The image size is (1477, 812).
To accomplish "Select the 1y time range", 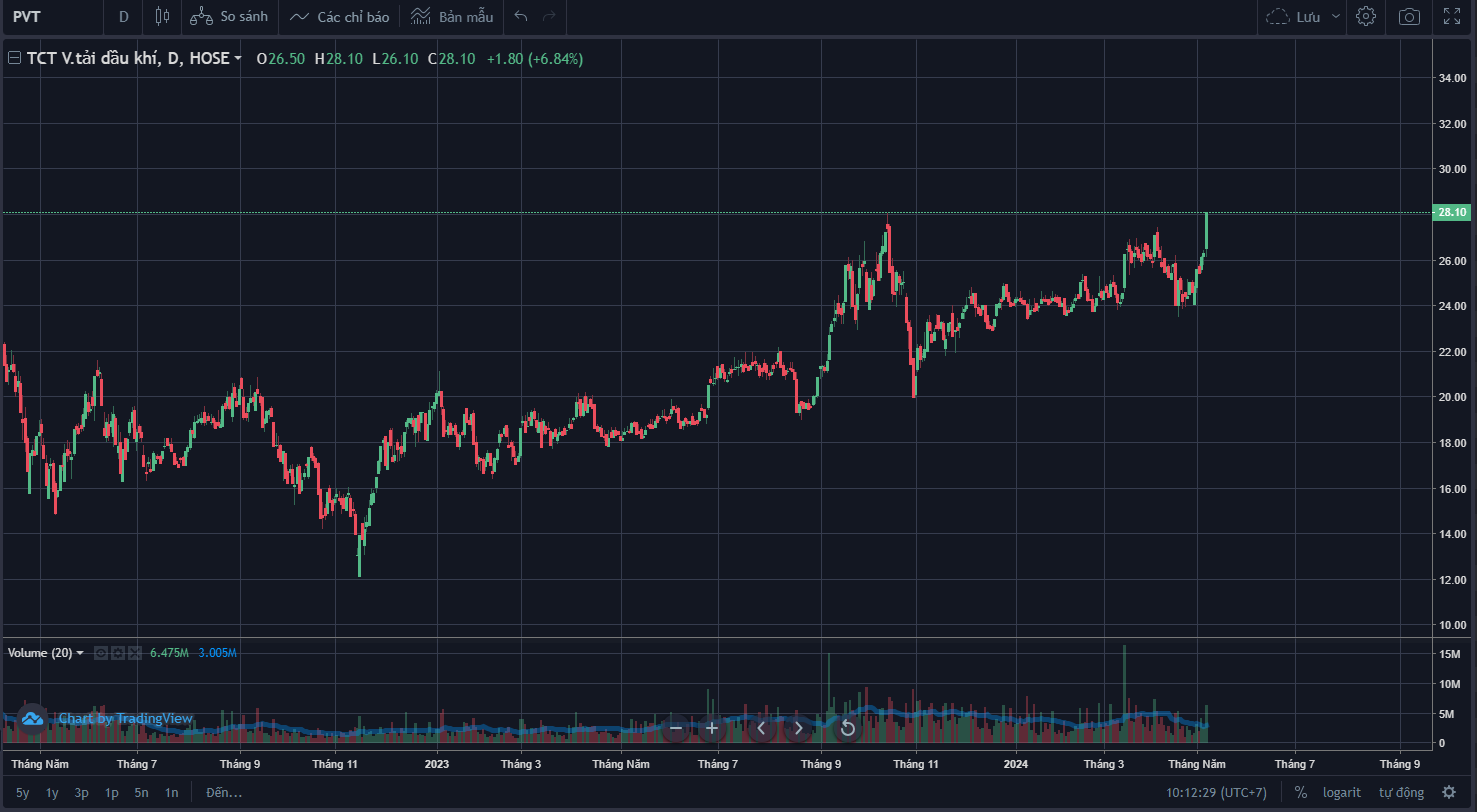I will pos(53,793).
